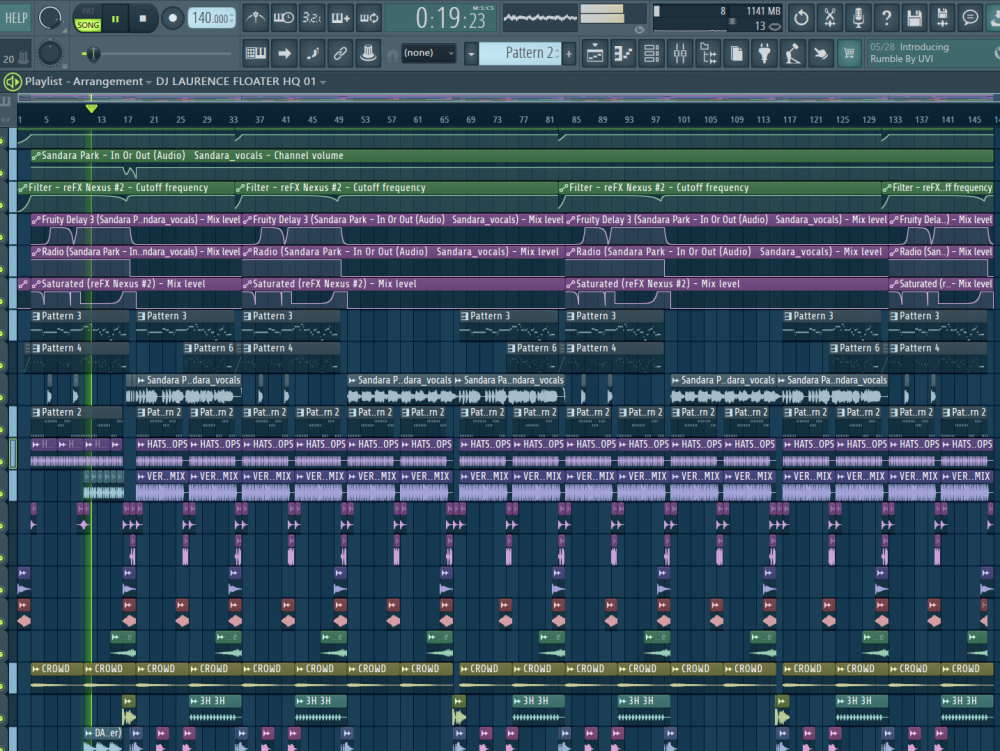This screenshot has width=1000, height=751.
Task: Click the tempo tapper icon
Action: tap(793, 54)
